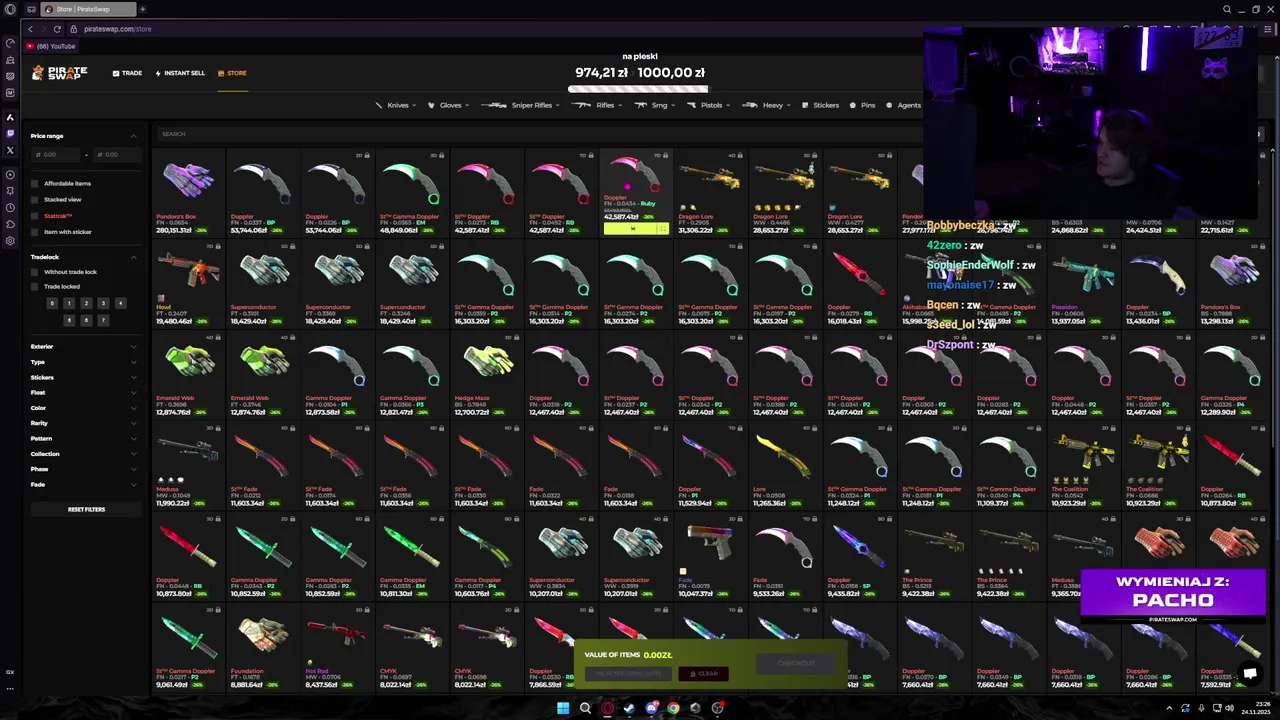Open the Sniper Rifles category dropdown
Image resolution: width=1280 pixels, height=720 pixels.
pyautogui.click(x=521, y=105)
